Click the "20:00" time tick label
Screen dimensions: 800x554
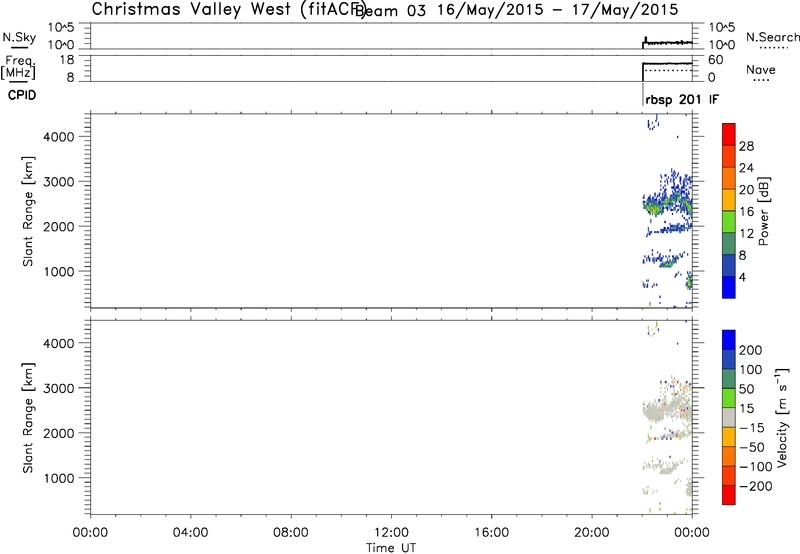[x=592, y=533]
